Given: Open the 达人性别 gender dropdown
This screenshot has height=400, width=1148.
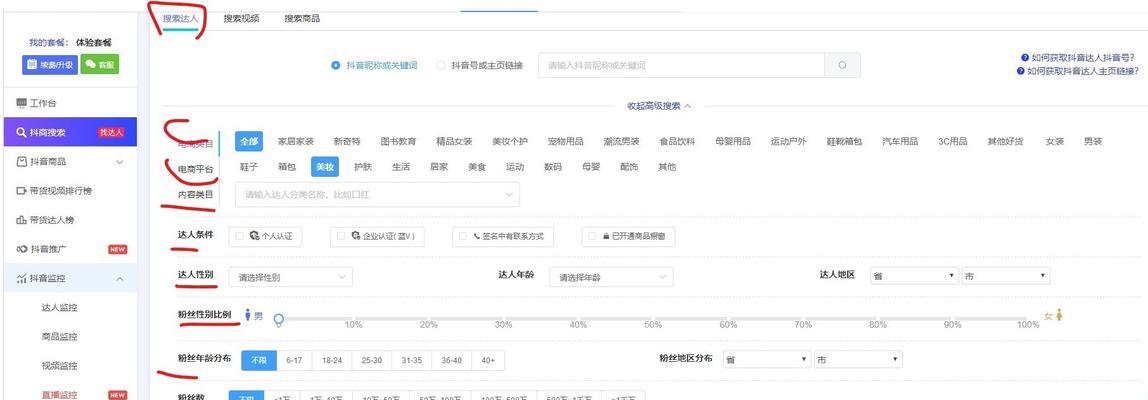Looking at the screenshot, I should pos(291,277).
